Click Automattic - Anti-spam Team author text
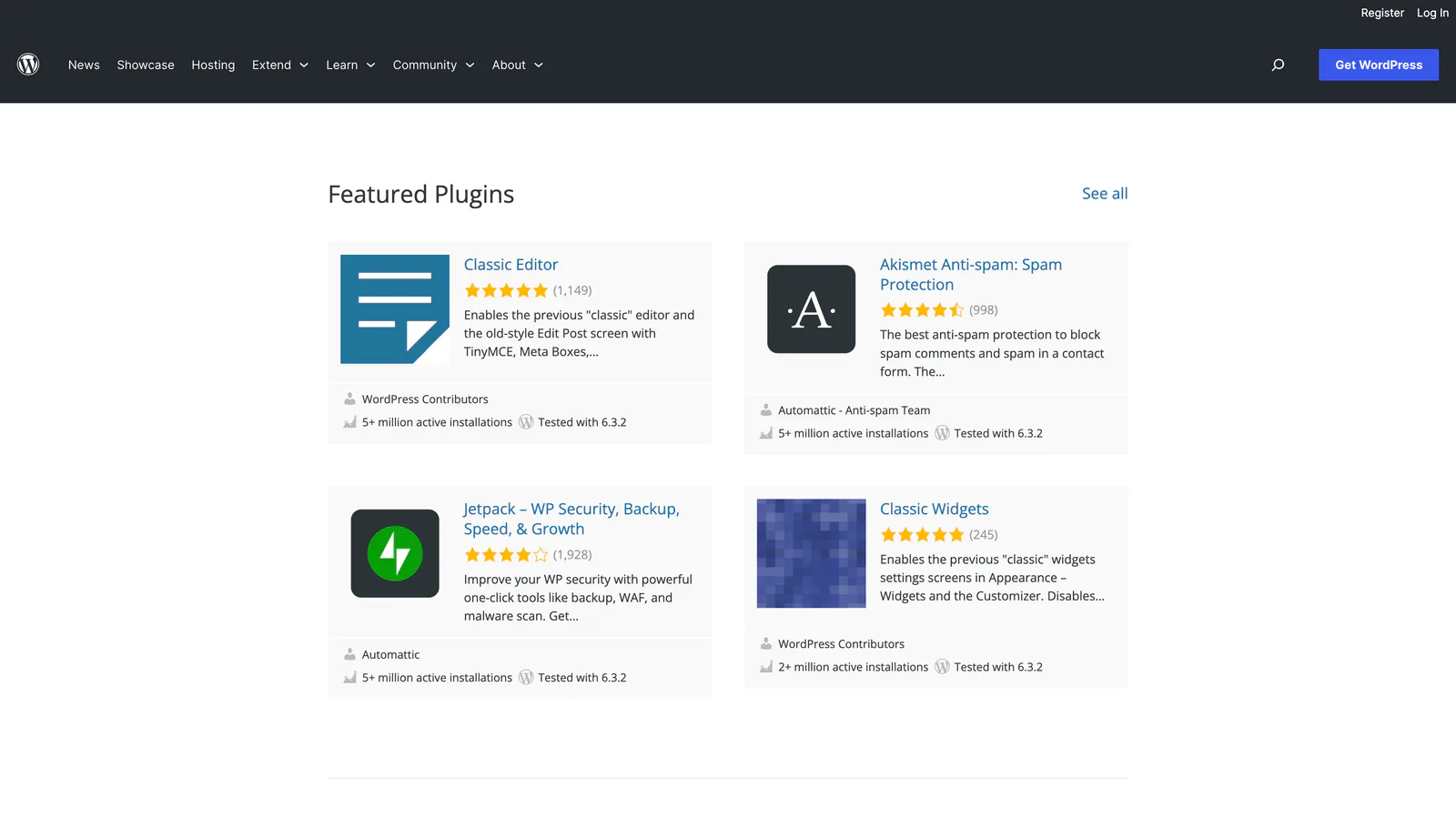 (854, 410)
